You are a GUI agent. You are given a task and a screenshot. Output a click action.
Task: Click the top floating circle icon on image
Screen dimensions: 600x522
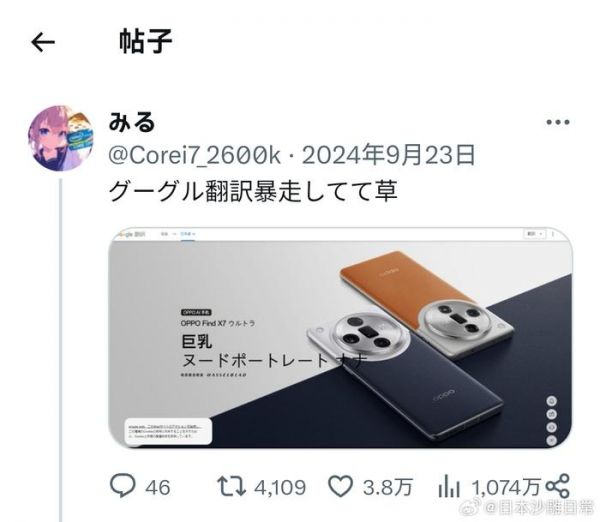(x=551, y=401)
